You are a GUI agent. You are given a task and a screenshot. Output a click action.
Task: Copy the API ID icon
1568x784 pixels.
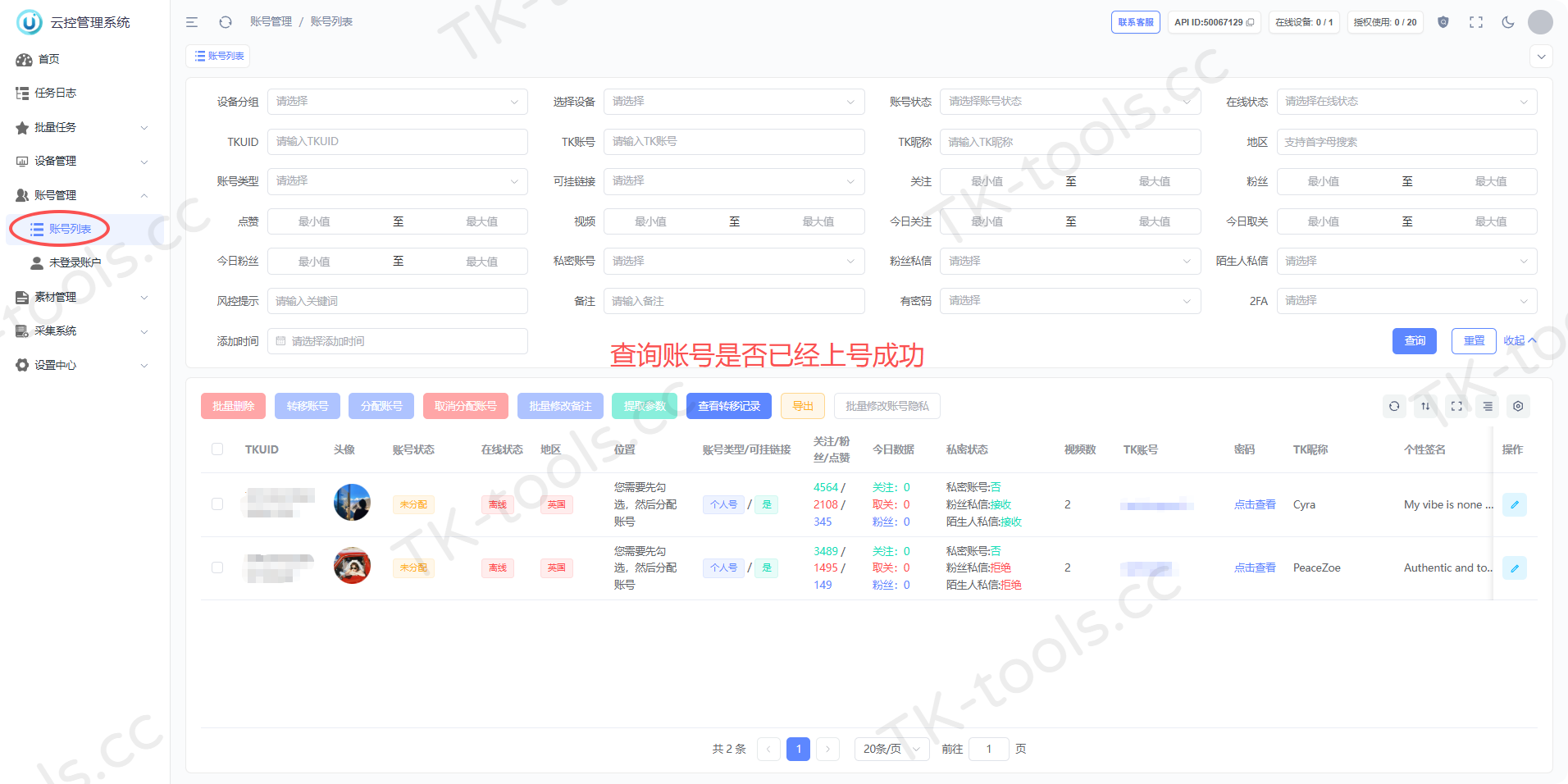coord(1250,22)
